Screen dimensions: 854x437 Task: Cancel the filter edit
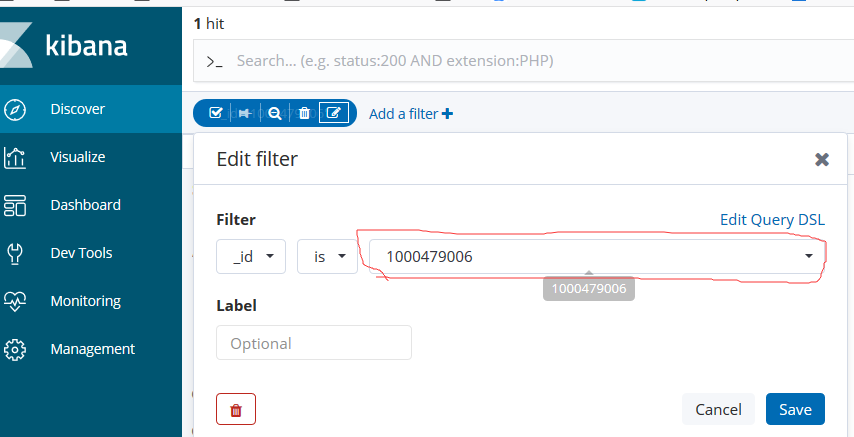(718, 409)
